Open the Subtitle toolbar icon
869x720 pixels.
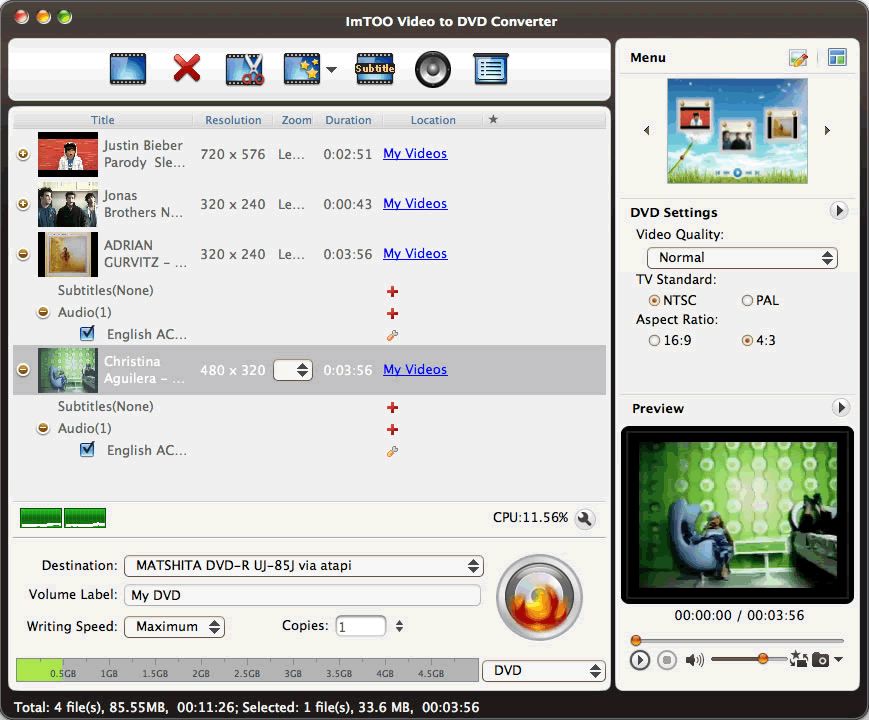point(375,69)
